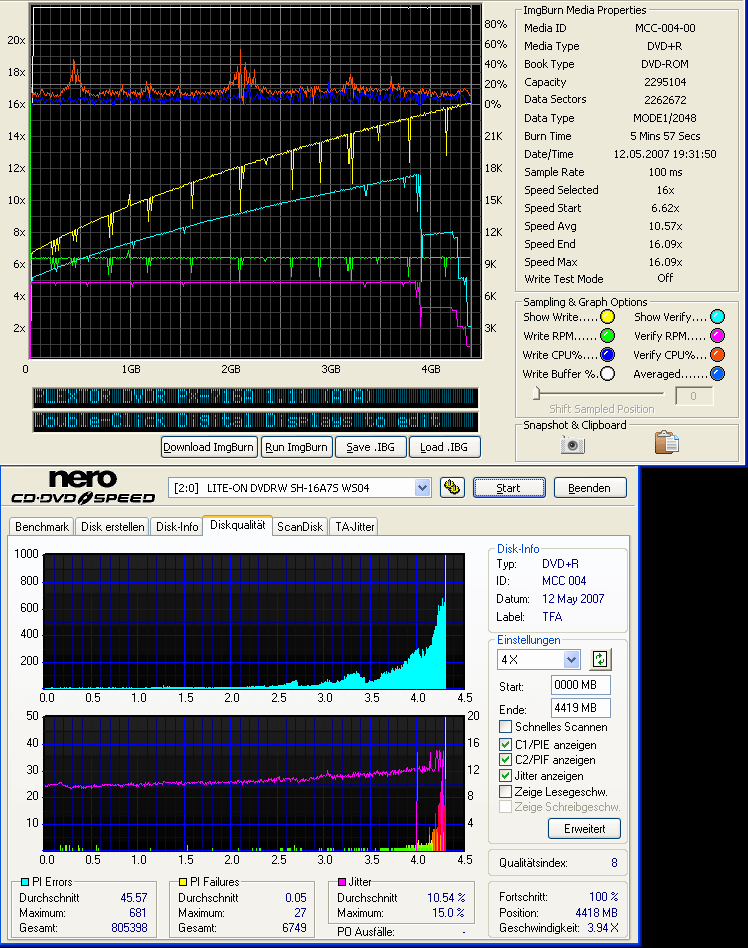
Task: Click the Ende position field 4419 MB
Action: tap(581, 707)
